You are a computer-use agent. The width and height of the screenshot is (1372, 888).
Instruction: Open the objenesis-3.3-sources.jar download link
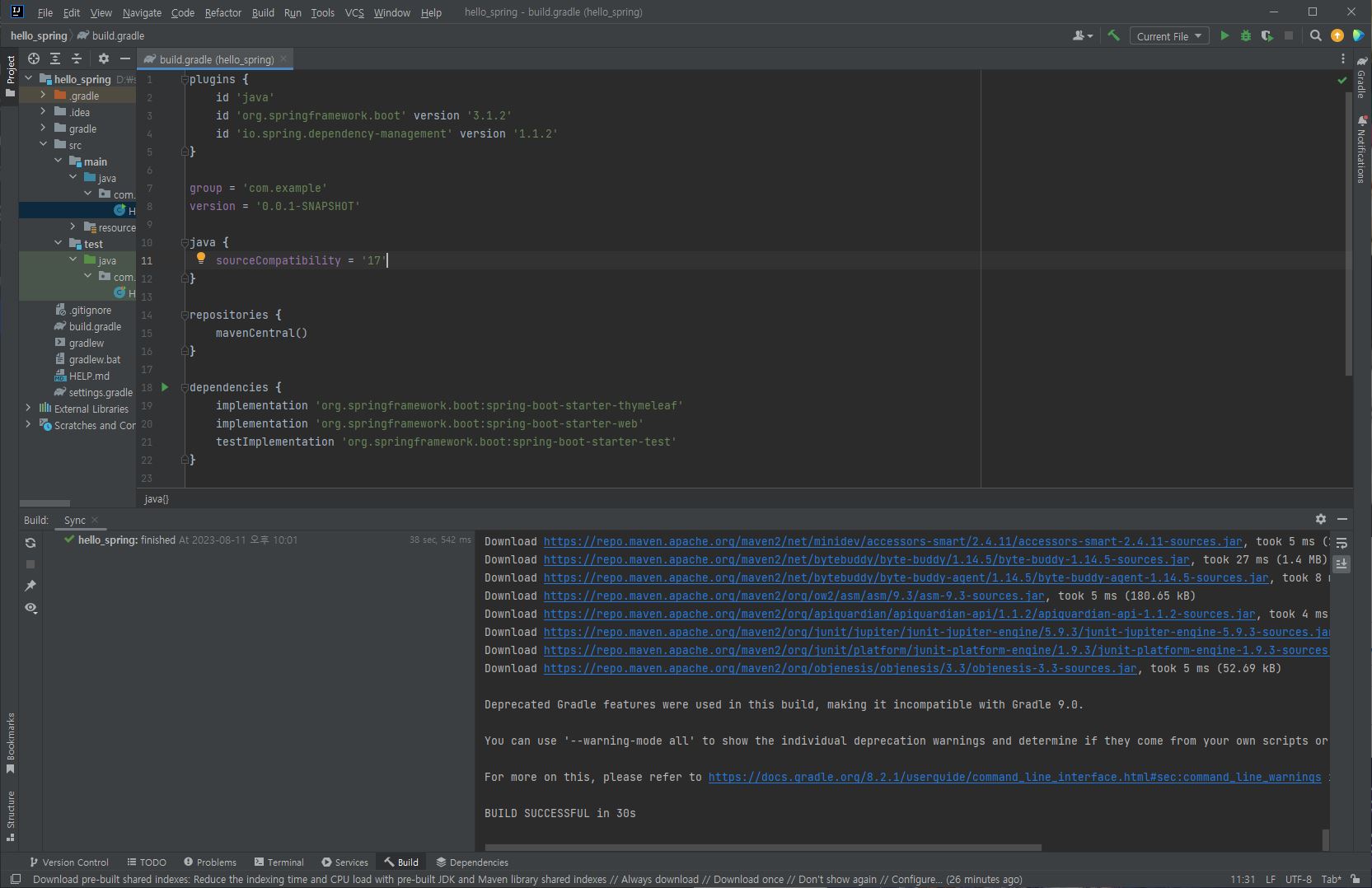click(840, 668)
